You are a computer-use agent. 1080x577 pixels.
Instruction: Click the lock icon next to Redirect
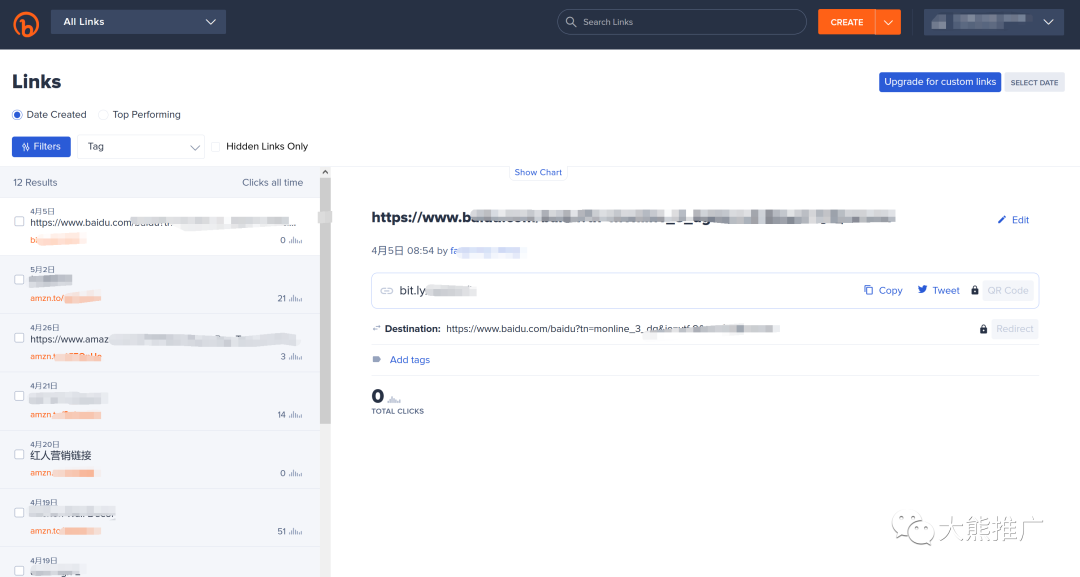click(x=984, y=329)
